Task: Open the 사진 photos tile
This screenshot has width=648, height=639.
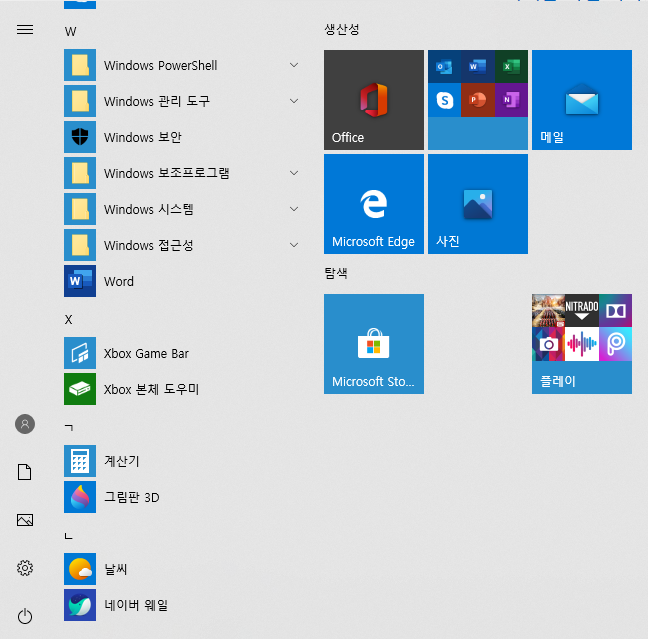Action: (478, 204)
